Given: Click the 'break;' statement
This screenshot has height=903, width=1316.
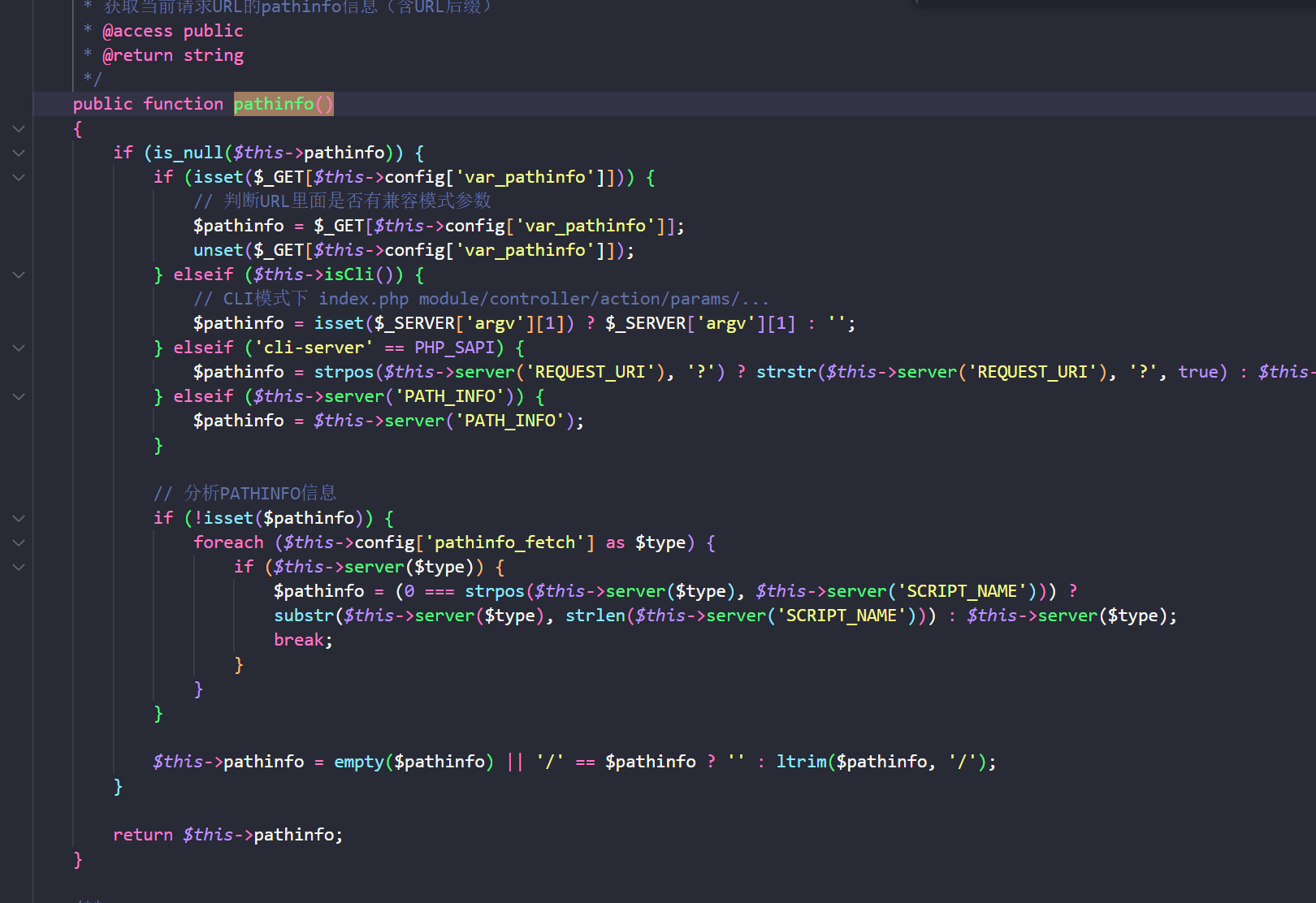Looking at the screenshot, I should coord(303,640).
